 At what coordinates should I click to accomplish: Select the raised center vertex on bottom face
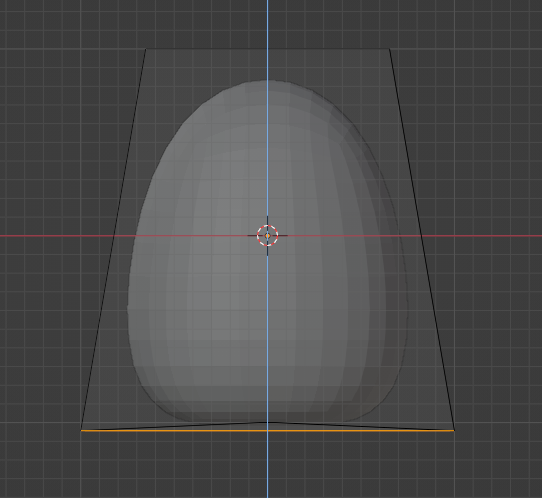pyautogui.click(x=267, y=422)
